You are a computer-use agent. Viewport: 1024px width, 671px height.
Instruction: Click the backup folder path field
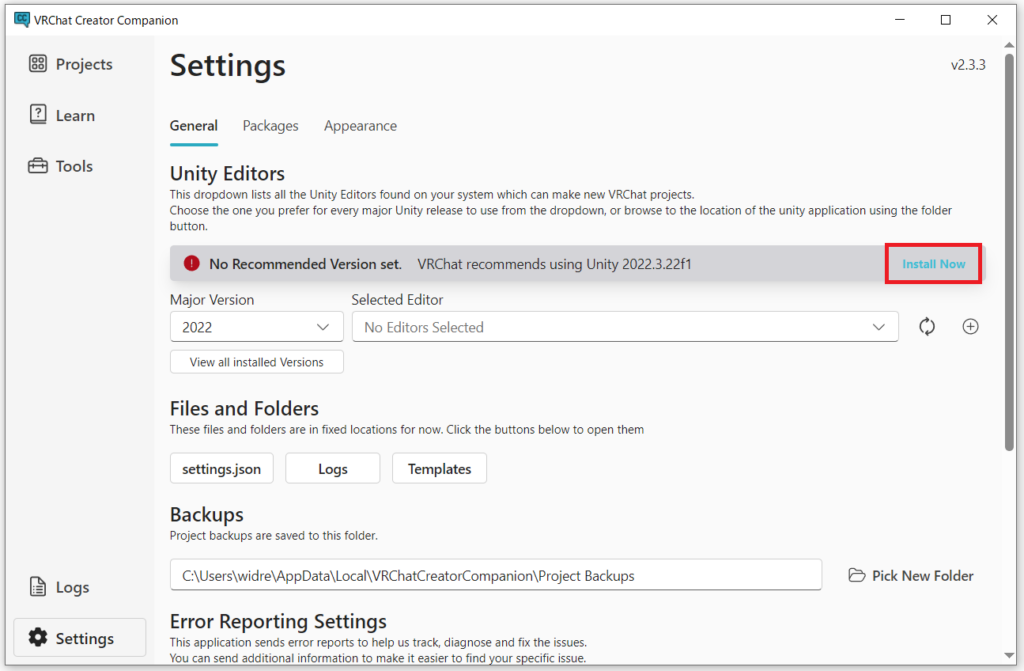point(496,575)
